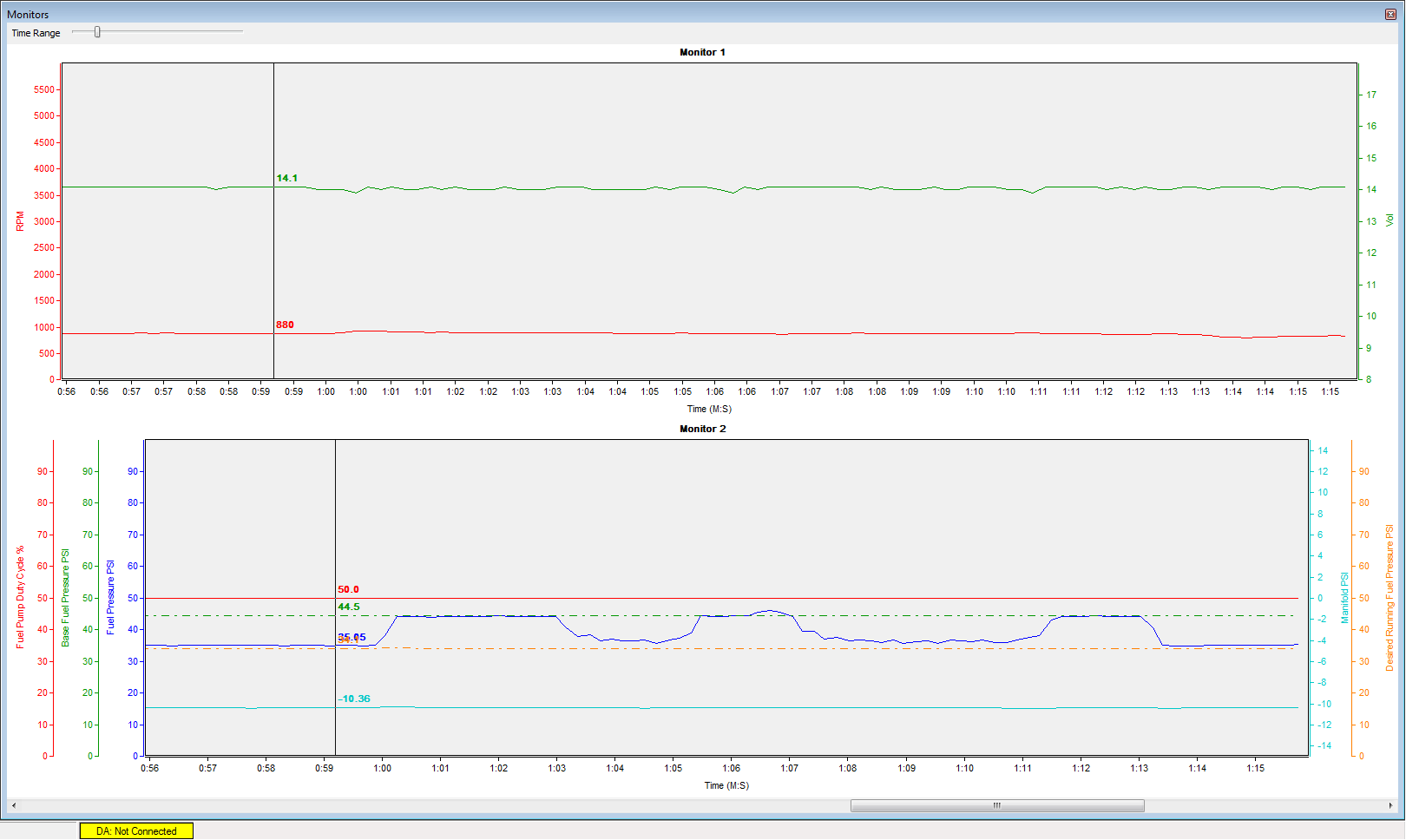Click the 880 RPM cursor value
1406x840 pixels.
coord(285,325)
